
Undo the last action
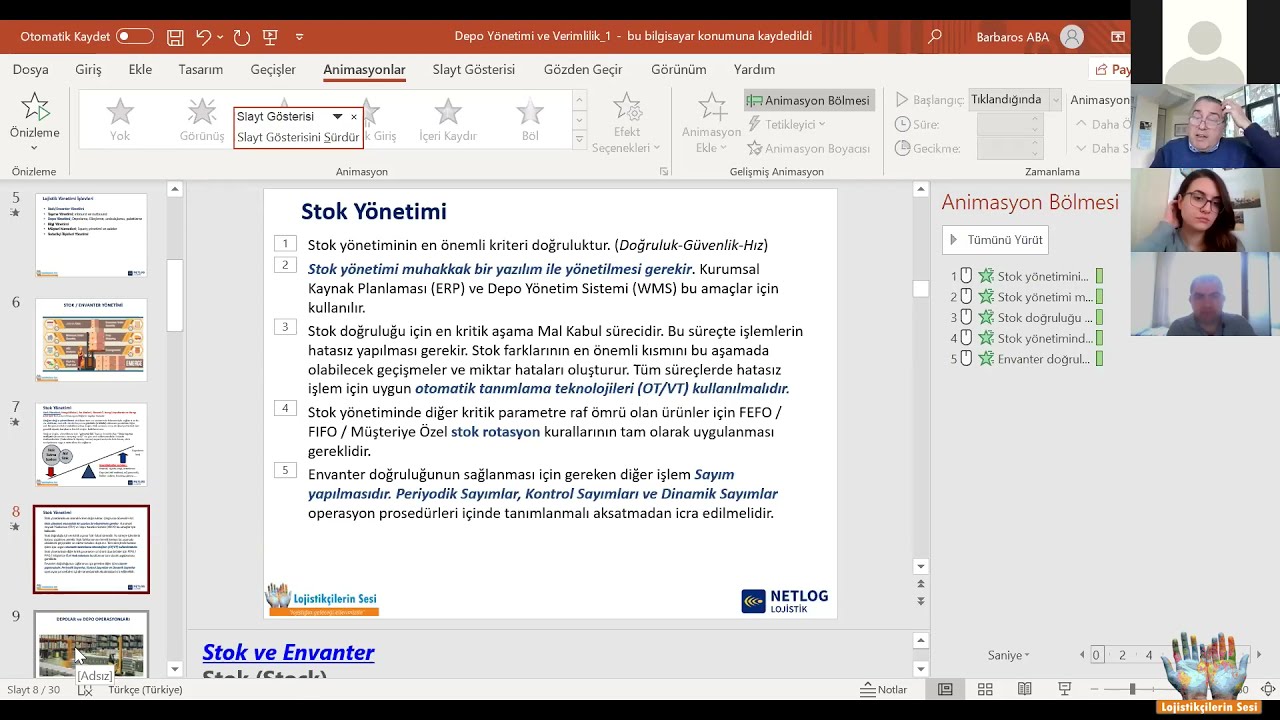[203, 37]
